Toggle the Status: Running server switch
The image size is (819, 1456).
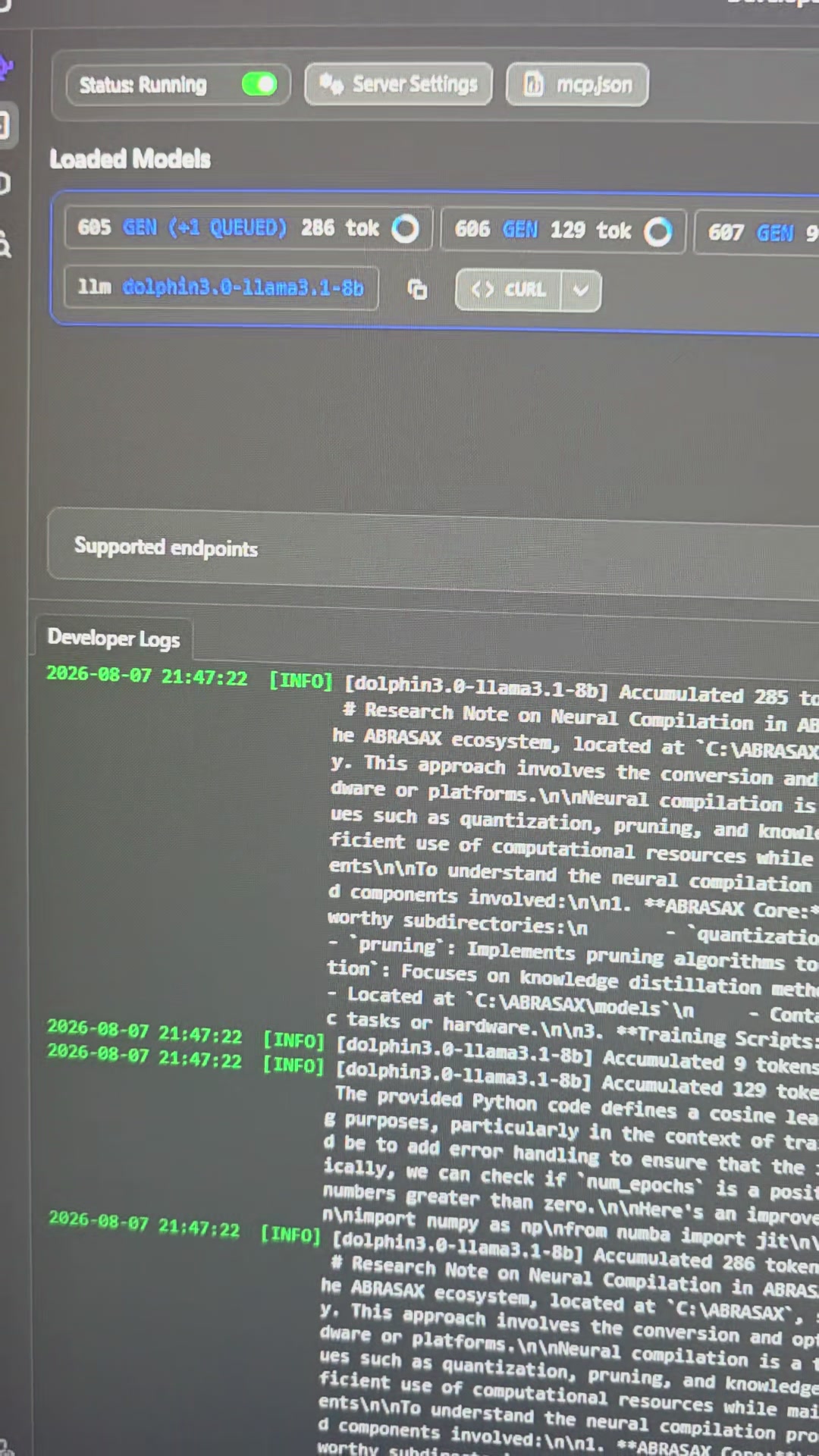(259, 84)
